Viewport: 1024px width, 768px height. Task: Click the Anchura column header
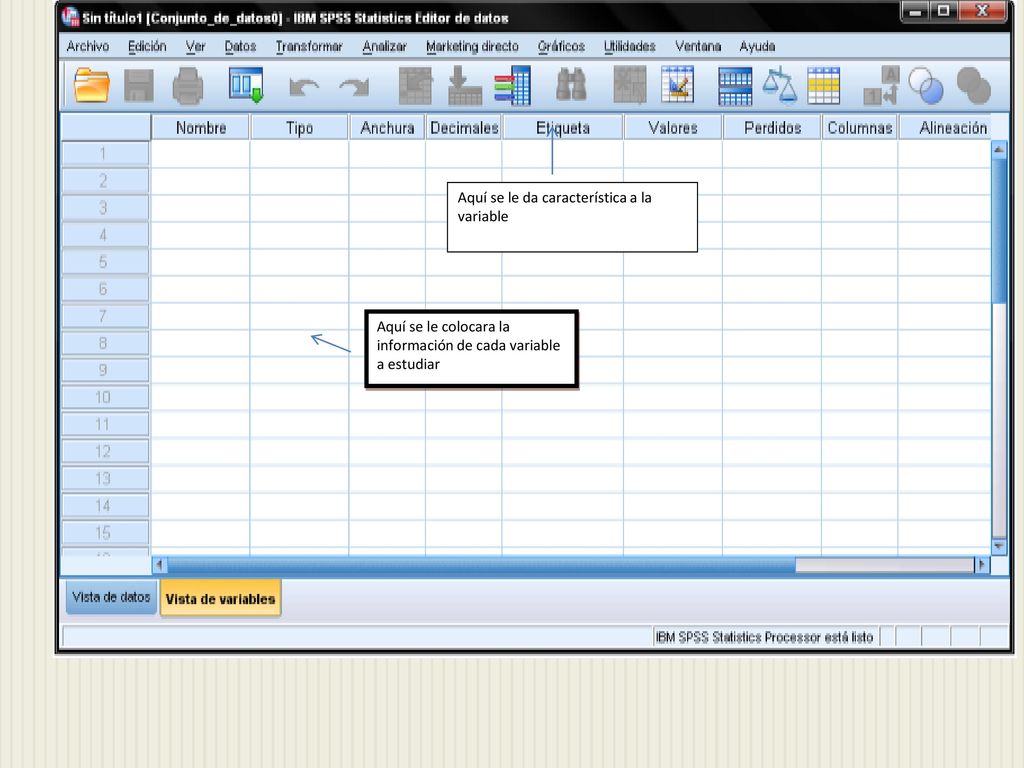387,128
